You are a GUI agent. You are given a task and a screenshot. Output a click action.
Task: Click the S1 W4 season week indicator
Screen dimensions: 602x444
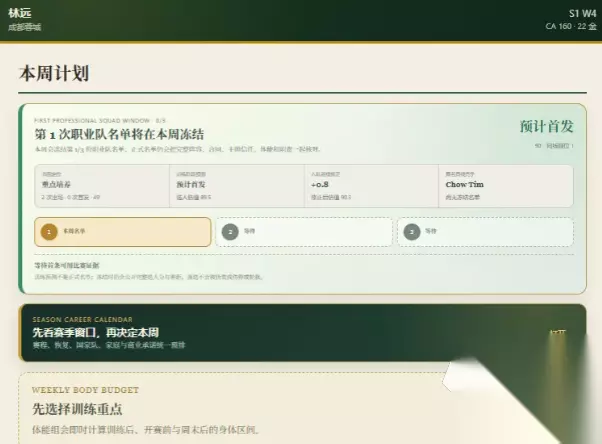(582, 13)
